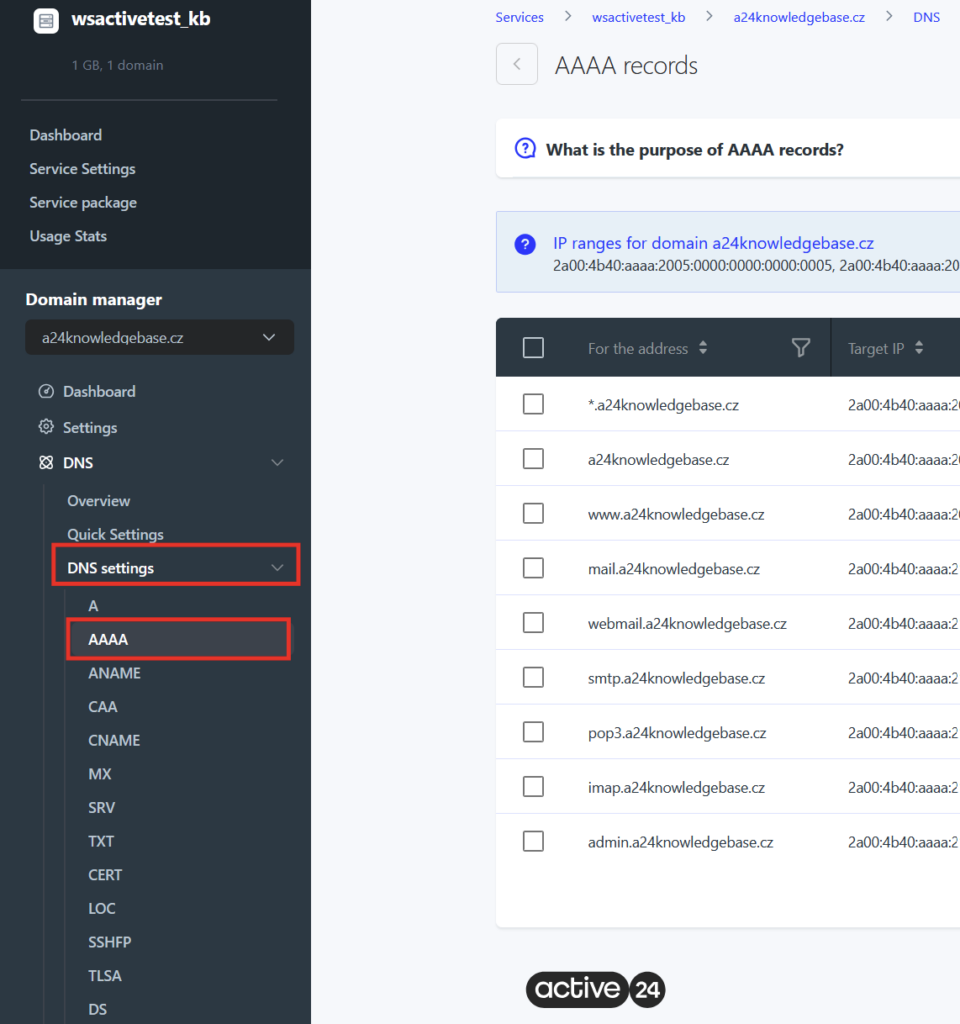Check the mail.a24knowledgebase.cz record checkbox
Screen dimensions: 960x1024
click(533, 568)
